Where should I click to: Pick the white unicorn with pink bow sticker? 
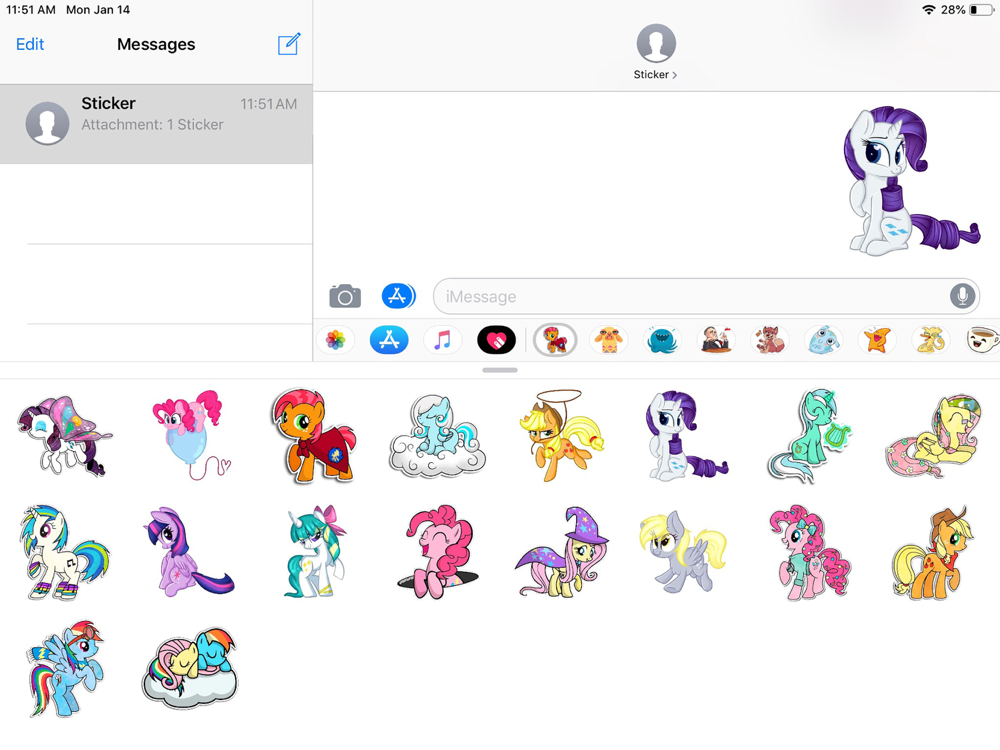pos(315,552)
